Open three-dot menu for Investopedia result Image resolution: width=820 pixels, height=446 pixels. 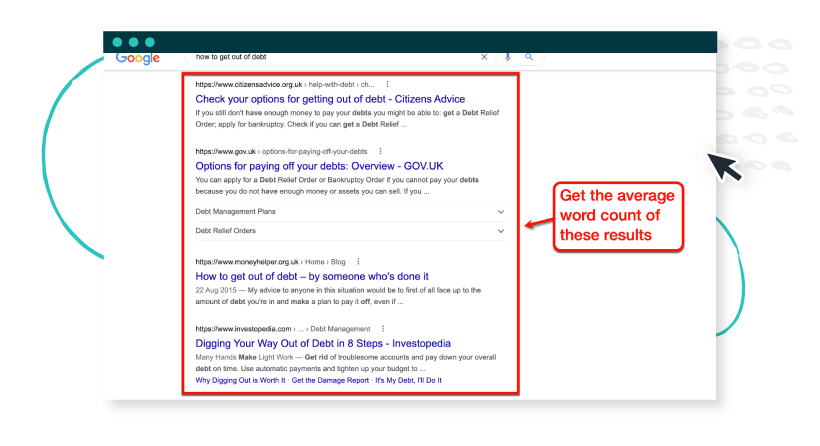coord(382,328)
